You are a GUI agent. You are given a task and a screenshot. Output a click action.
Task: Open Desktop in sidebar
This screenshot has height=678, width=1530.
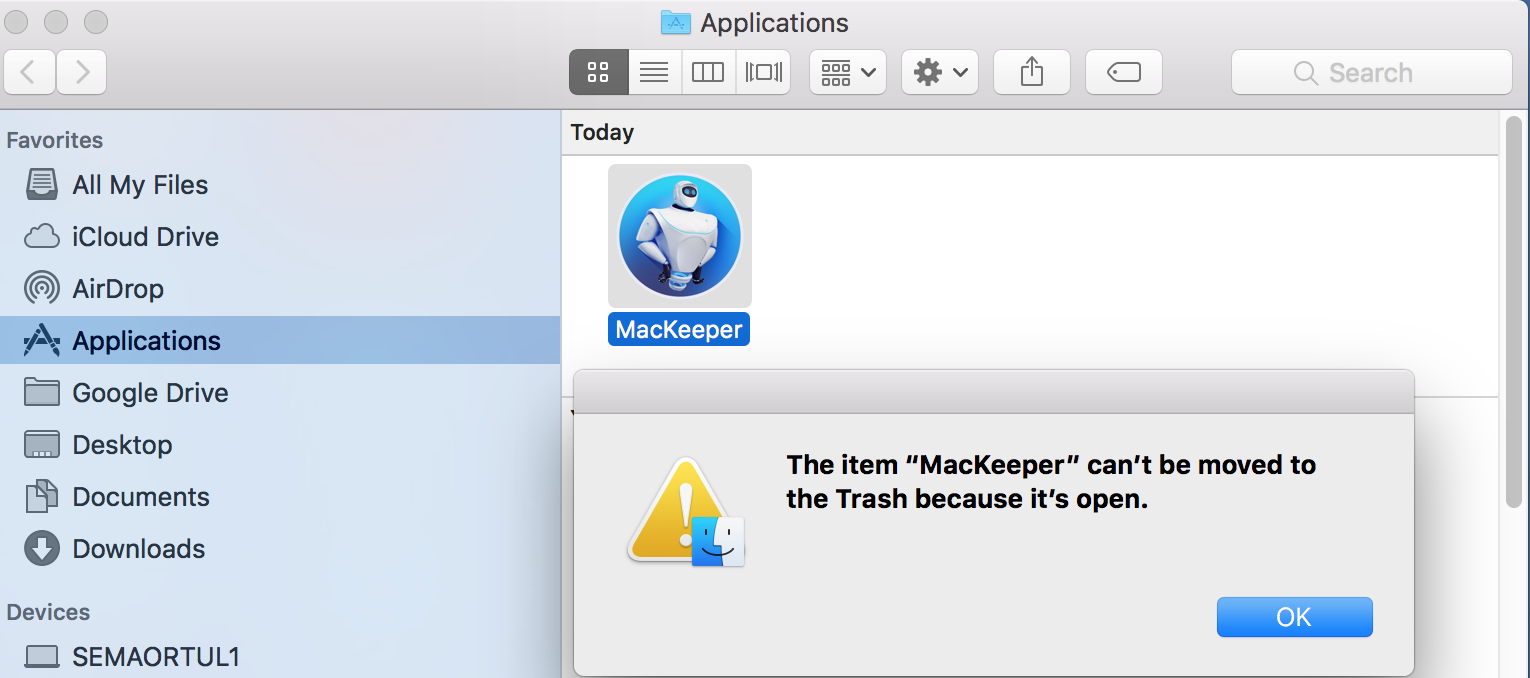click(x=280, y=445)
